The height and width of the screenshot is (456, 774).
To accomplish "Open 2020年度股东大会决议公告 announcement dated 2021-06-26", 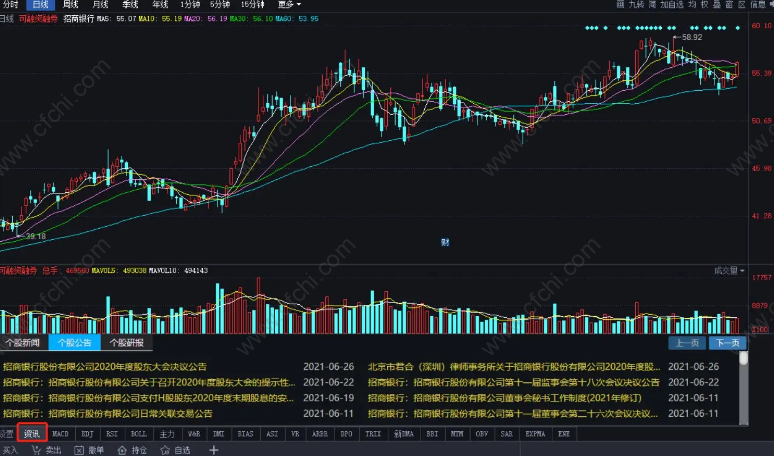I will pos(105,367).
